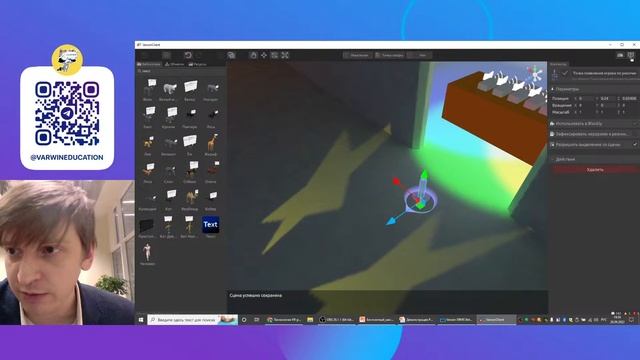640x360 pixels.
Task: Open the Cortana circle on the taskbar
Action: pos(244,320)
